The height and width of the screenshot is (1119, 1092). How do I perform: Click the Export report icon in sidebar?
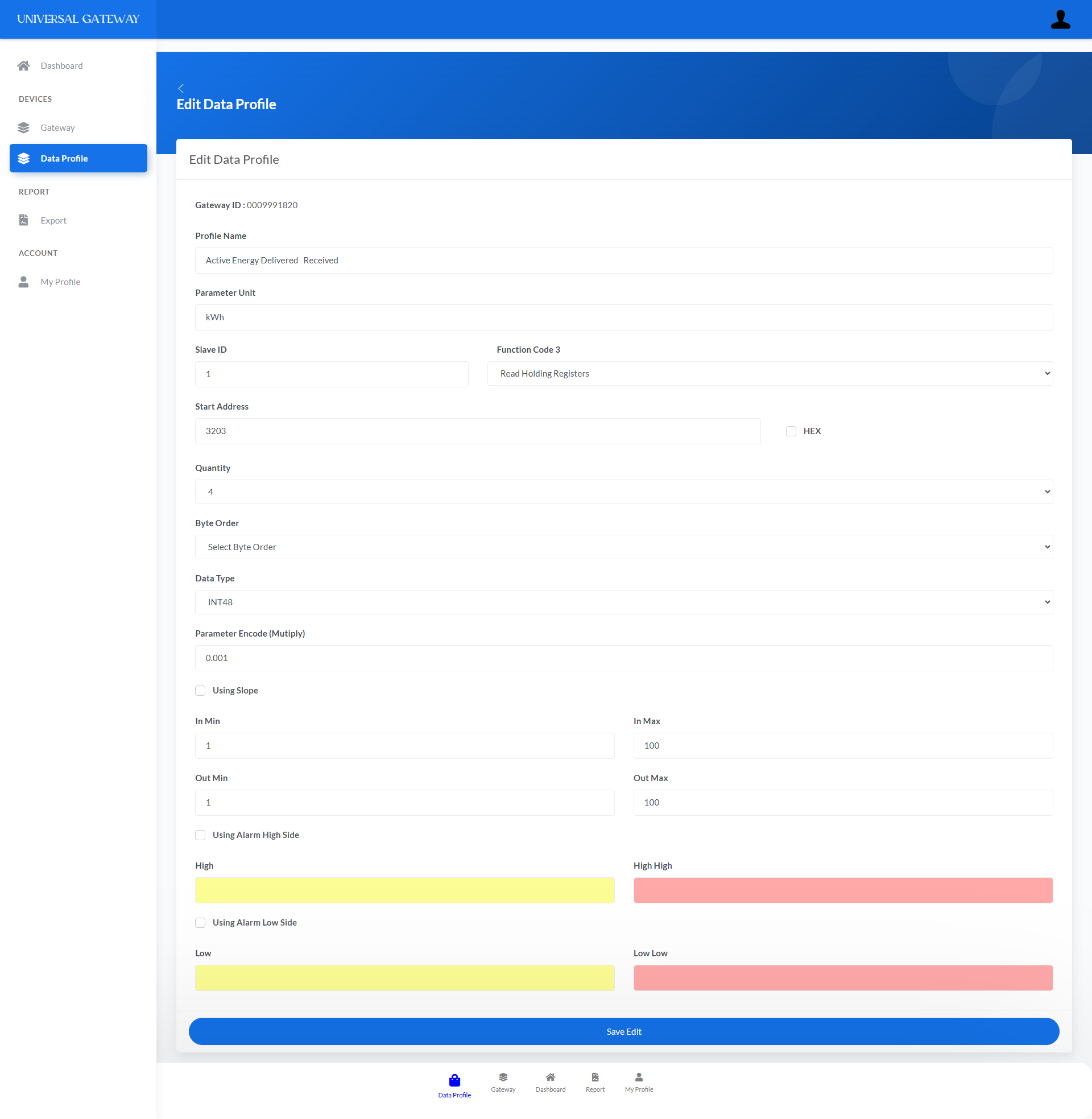pos(23,220)
